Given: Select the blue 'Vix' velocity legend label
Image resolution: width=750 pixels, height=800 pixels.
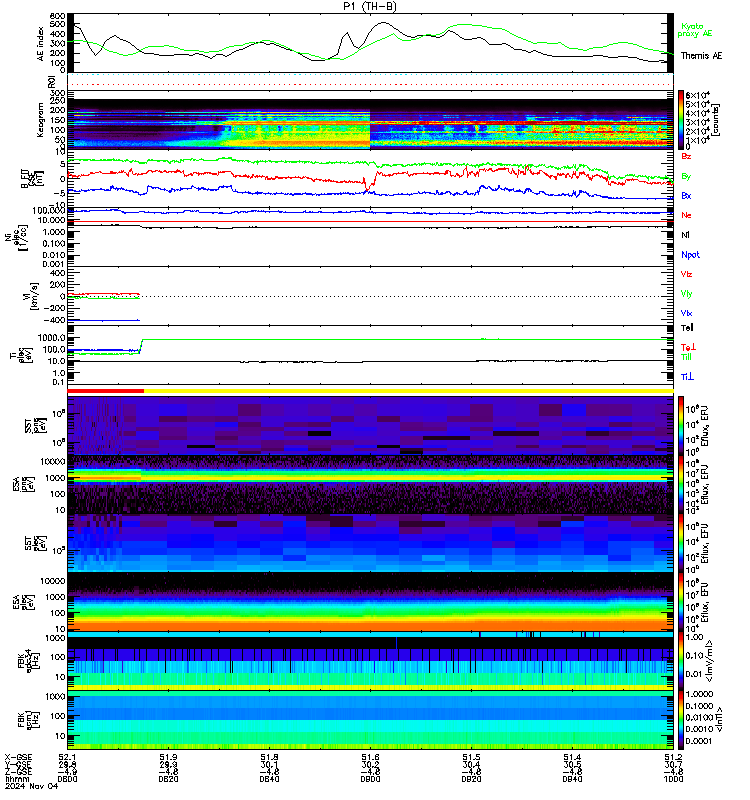Looking at the screenshot, I should point(686,313).
